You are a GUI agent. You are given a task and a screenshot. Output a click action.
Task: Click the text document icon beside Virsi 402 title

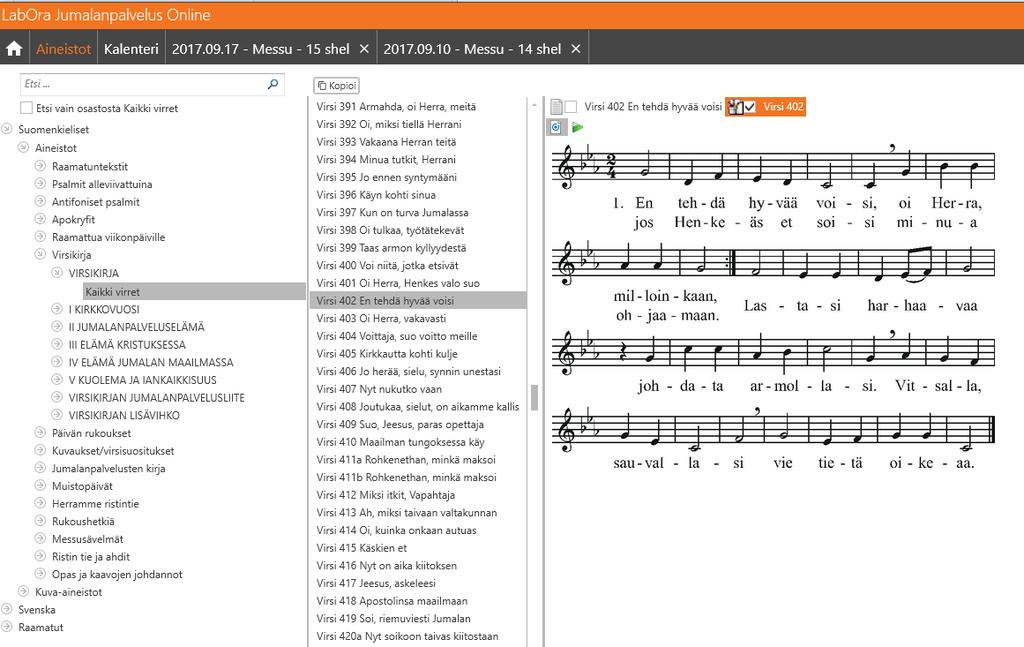[x=556, y=106]
